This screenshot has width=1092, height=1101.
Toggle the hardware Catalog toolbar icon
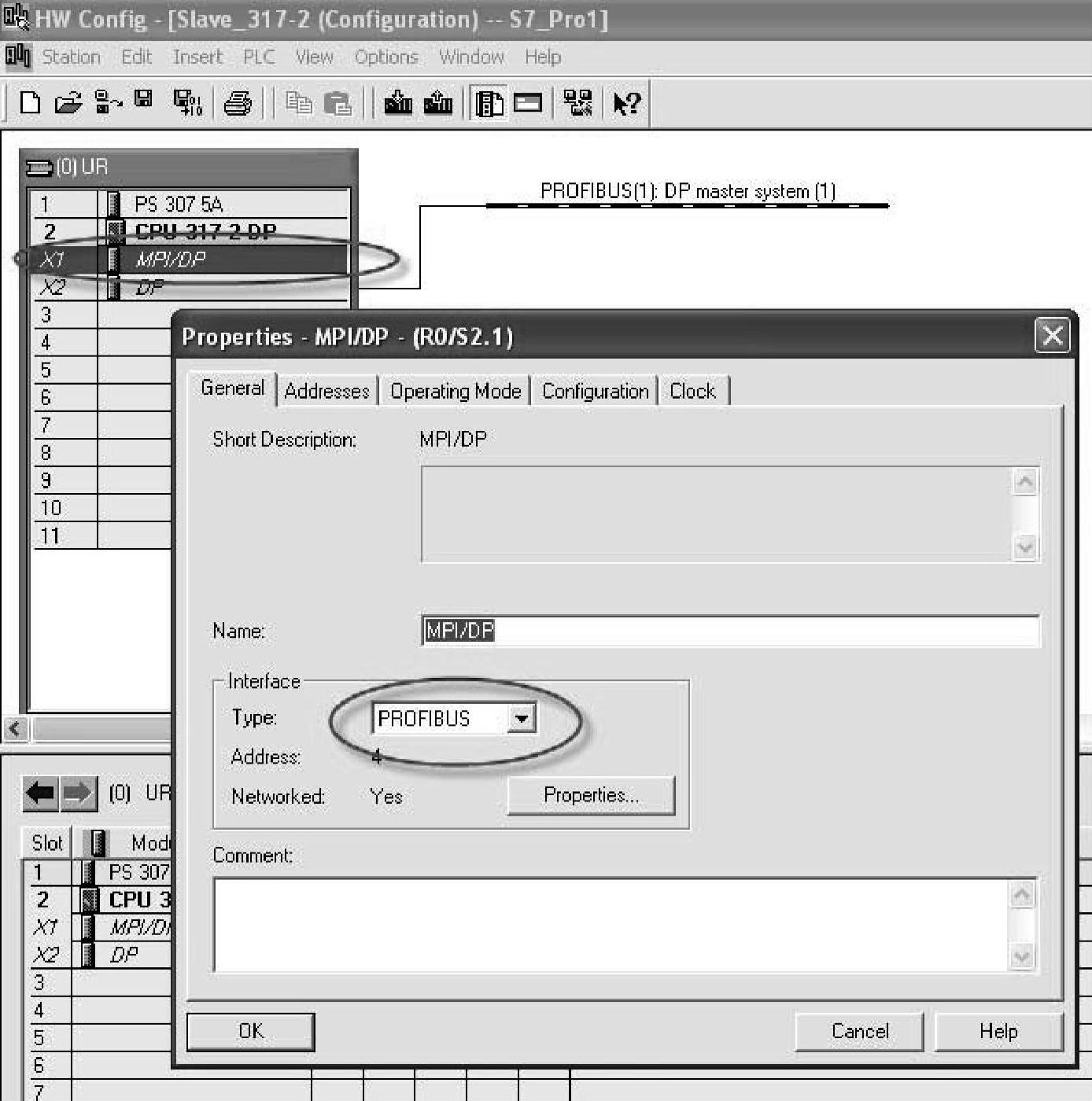coord(489,103)
